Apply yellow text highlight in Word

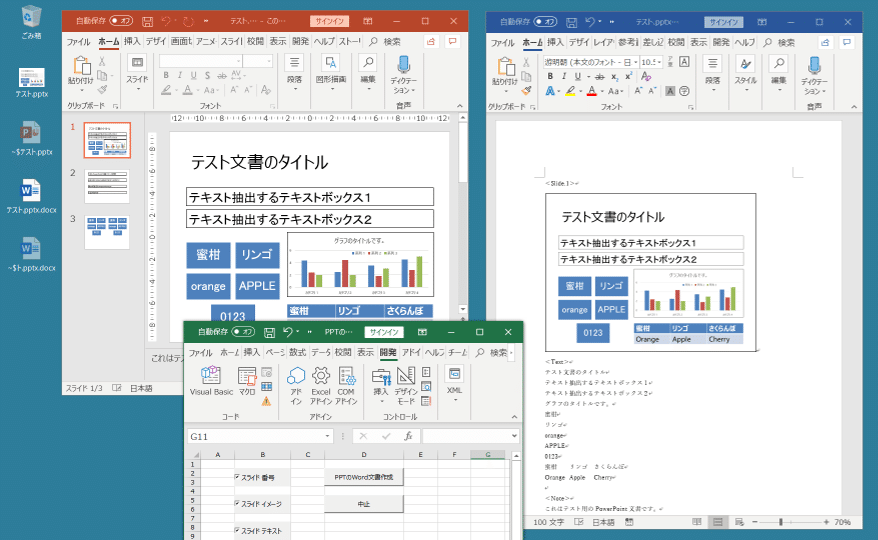pos(571,91)
